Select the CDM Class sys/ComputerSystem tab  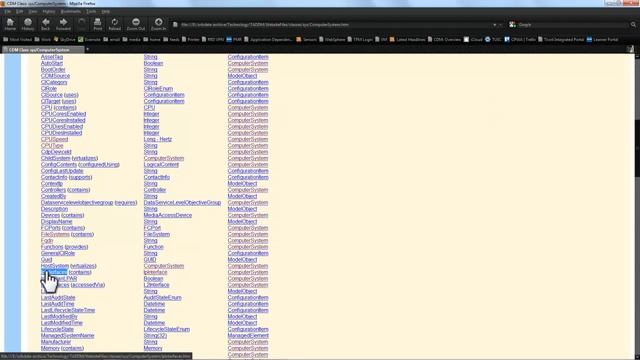tap(42, 50)
